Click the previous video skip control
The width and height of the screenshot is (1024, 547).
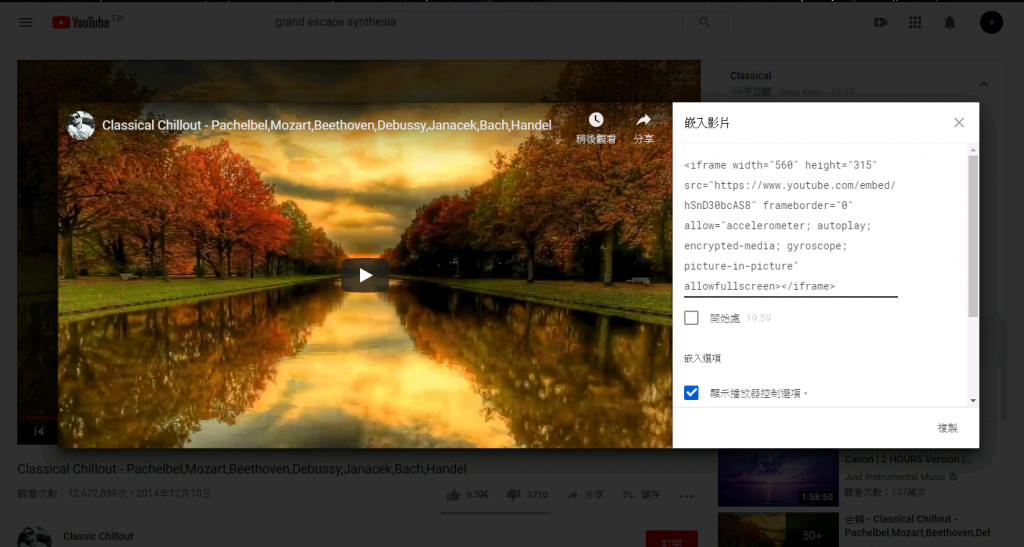point(39,431)
